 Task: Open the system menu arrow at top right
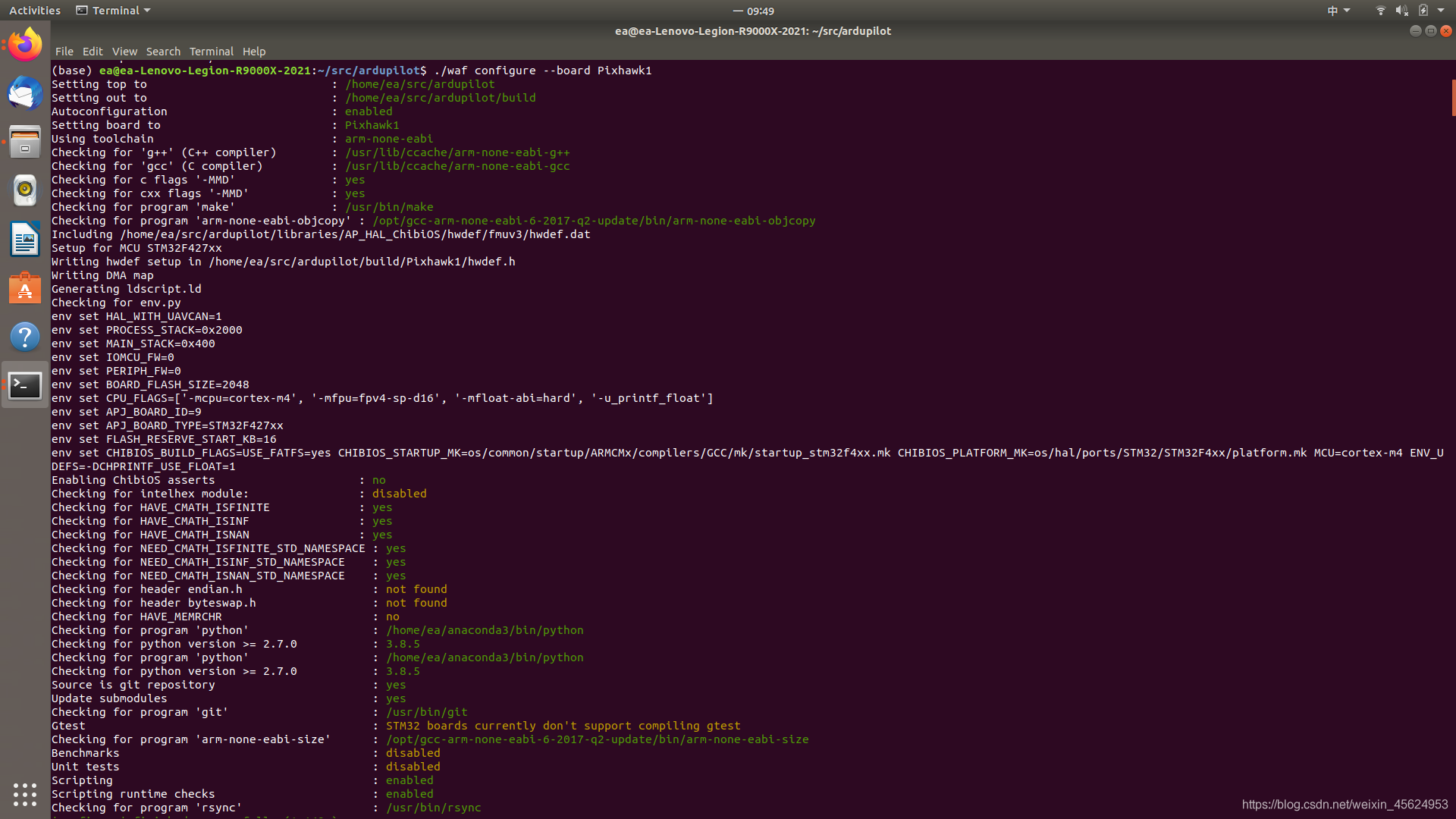point(1441,11)
